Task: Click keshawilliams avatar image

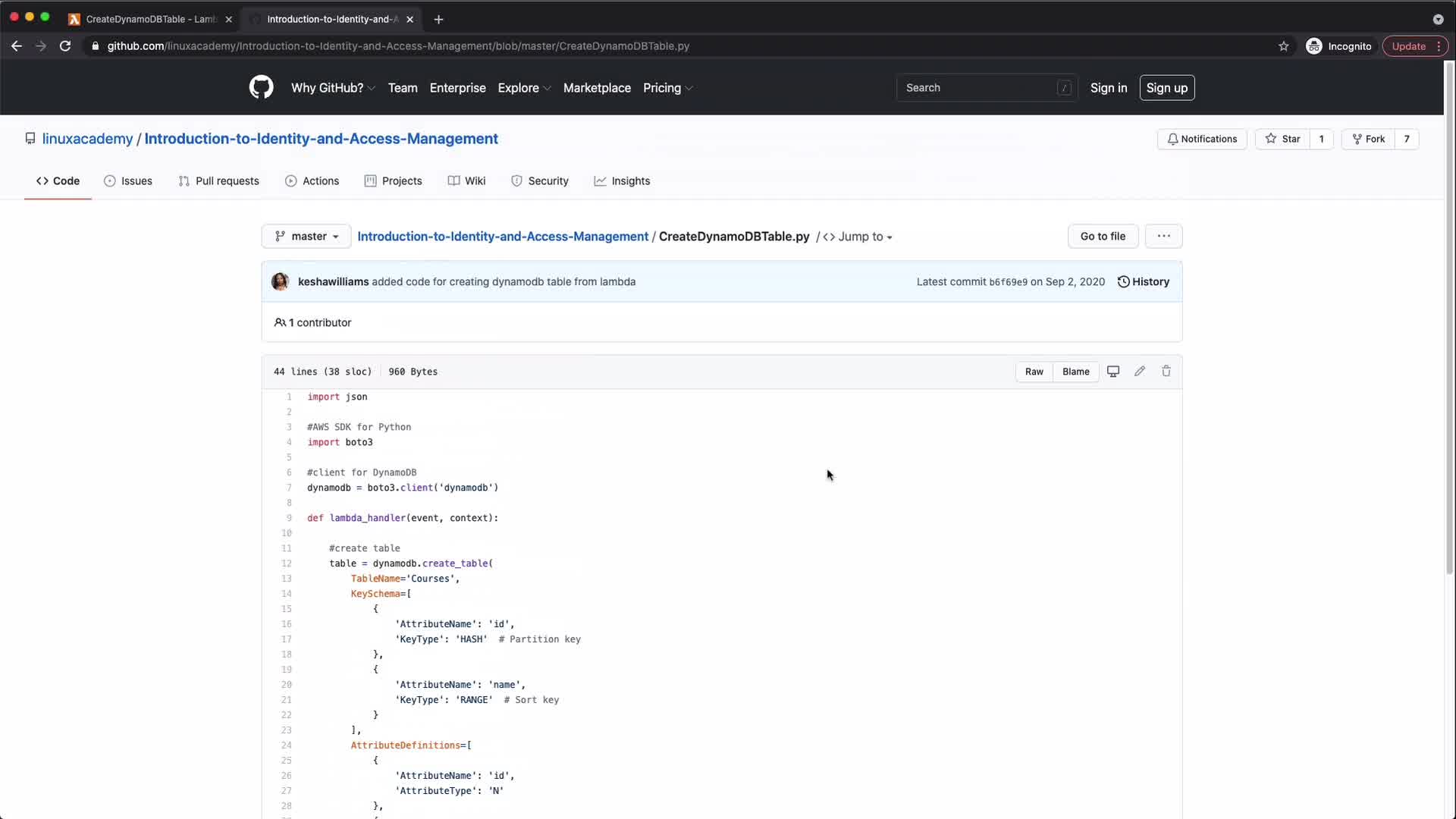Action: 280,281
